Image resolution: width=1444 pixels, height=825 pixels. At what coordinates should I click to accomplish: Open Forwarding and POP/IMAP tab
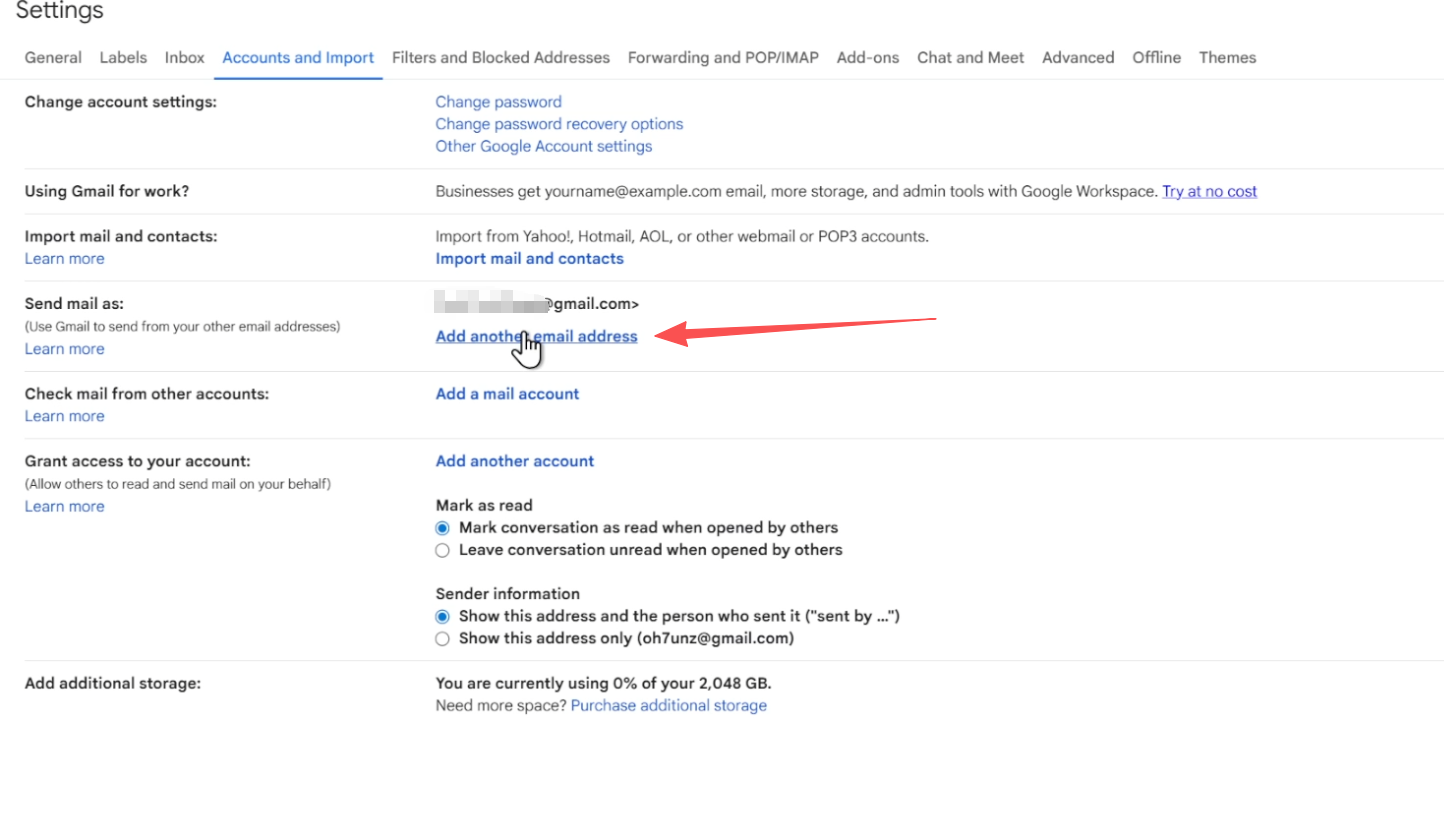coord(723,58)
